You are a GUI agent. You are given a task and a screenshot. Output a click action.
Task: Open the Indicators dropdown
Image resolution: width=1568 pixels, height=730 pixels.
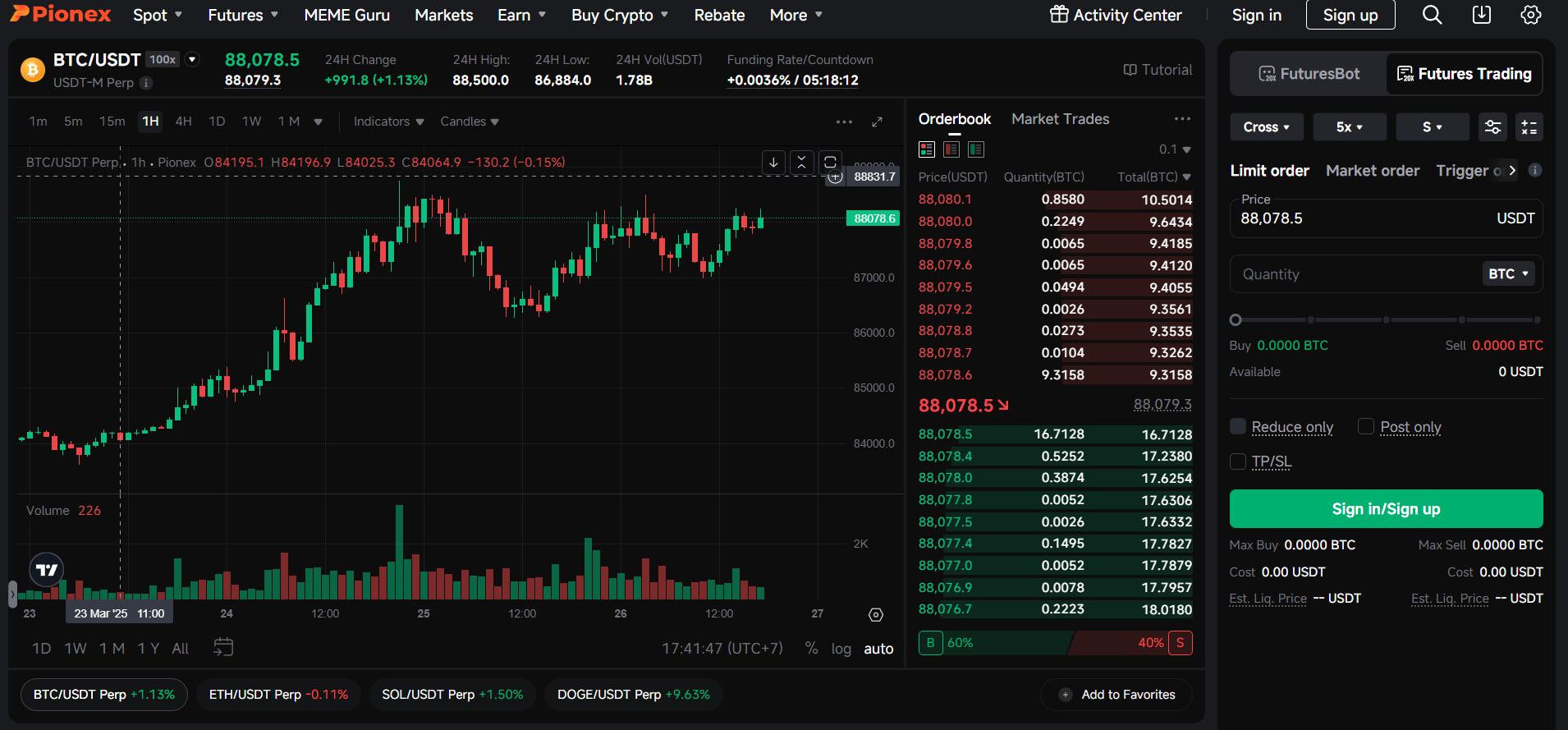pyautogui.click(x=388, y=122)
